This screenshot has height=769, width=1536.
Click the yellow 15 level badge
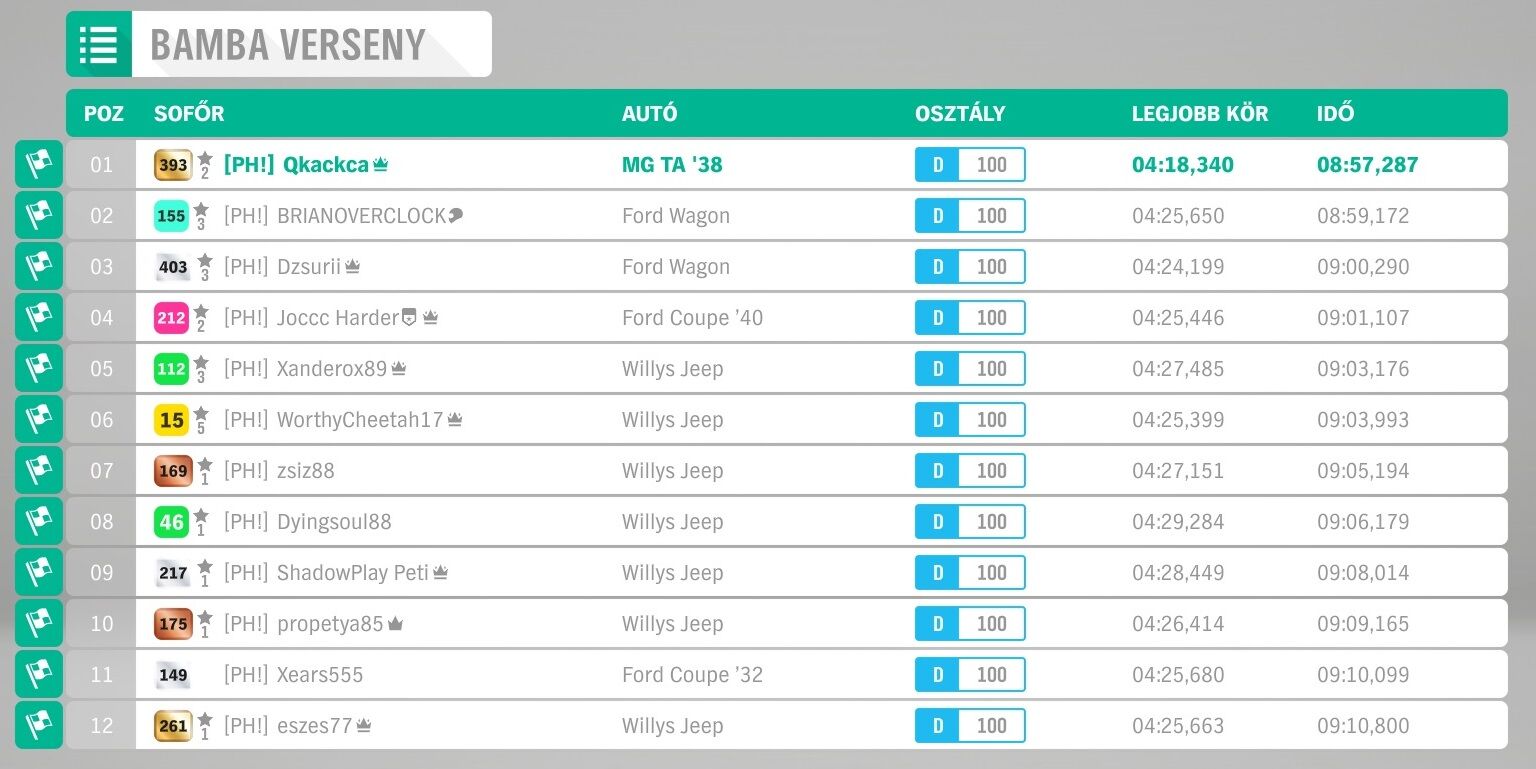coord(172,420)
